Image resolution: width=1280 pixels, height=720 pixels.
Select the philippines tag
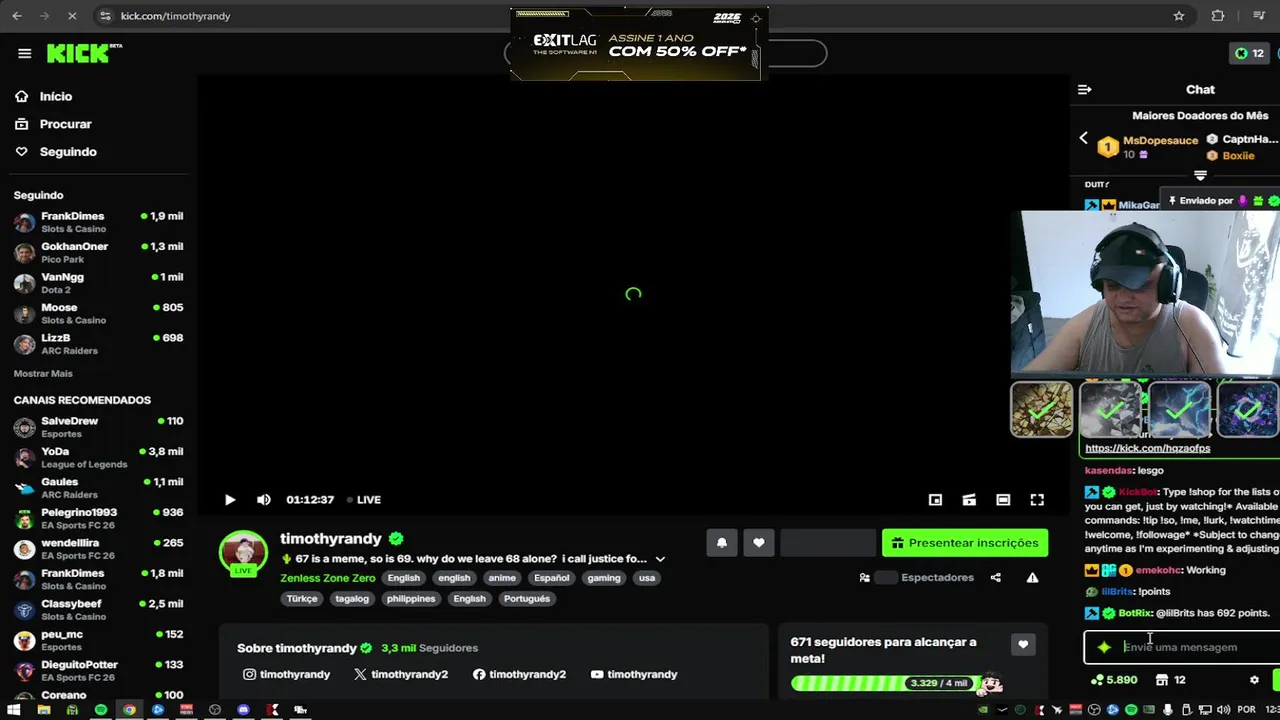pos(411,599)
